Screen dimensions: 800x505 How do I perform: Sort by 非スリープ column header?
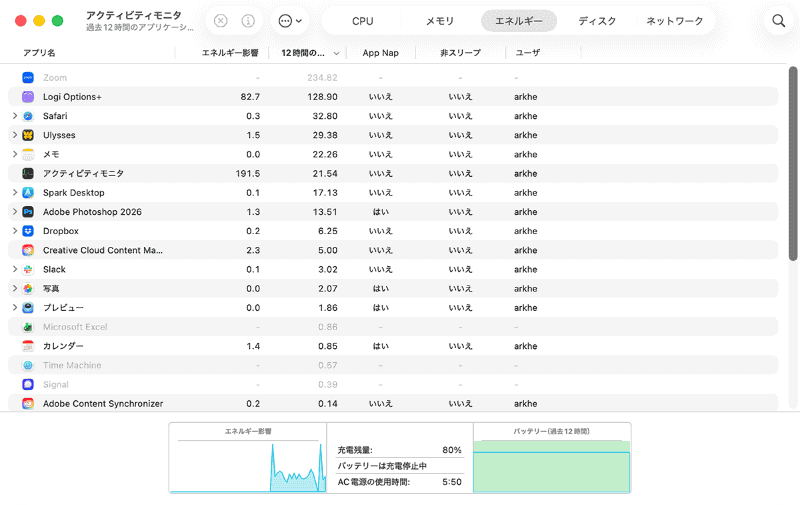coord(461,53)
